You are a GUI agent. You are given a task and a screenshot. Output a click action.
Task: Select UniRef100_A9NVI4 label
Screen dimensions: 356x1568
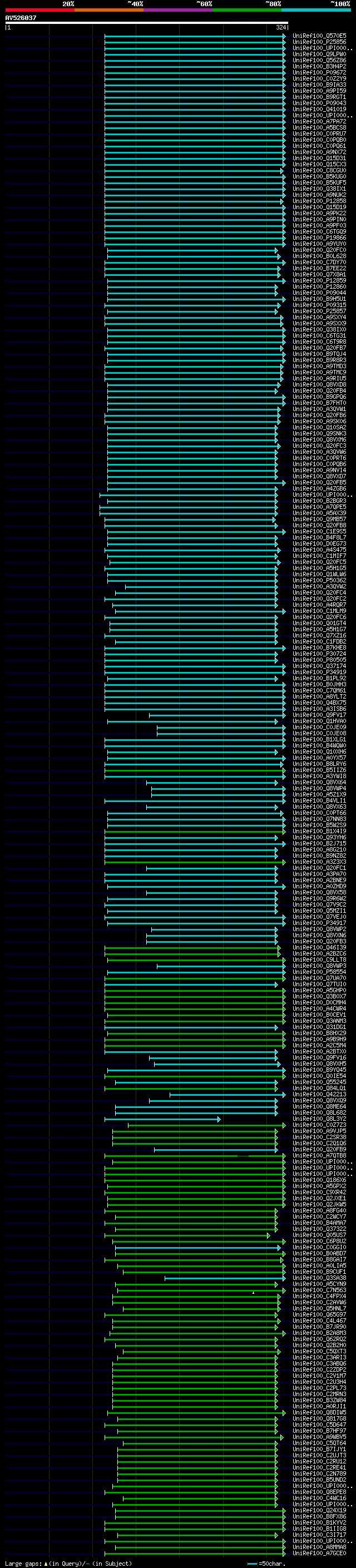[x=319, y=471]
